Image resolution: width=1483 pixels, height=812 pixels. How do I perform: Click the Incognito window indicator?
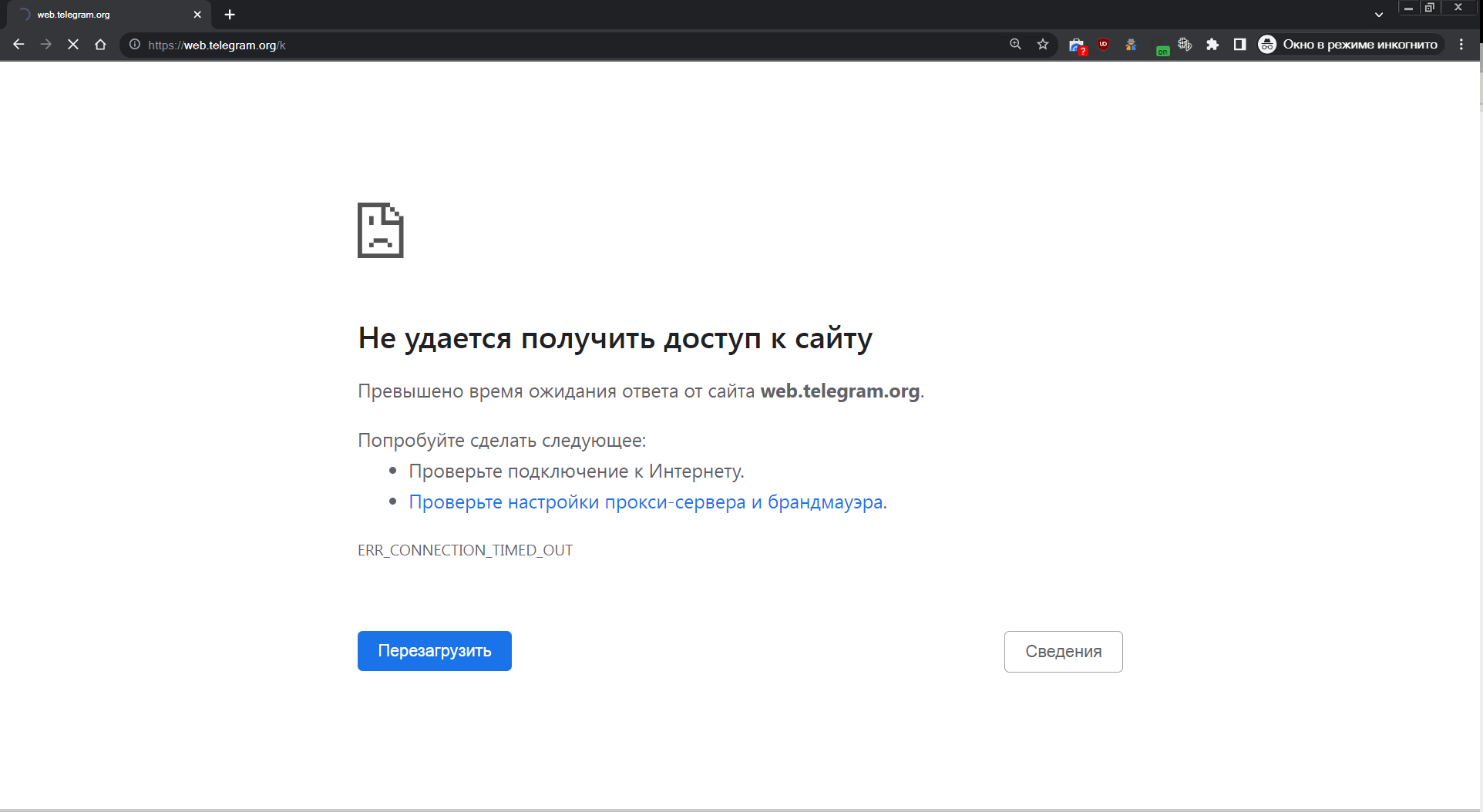pos(1350,45)
